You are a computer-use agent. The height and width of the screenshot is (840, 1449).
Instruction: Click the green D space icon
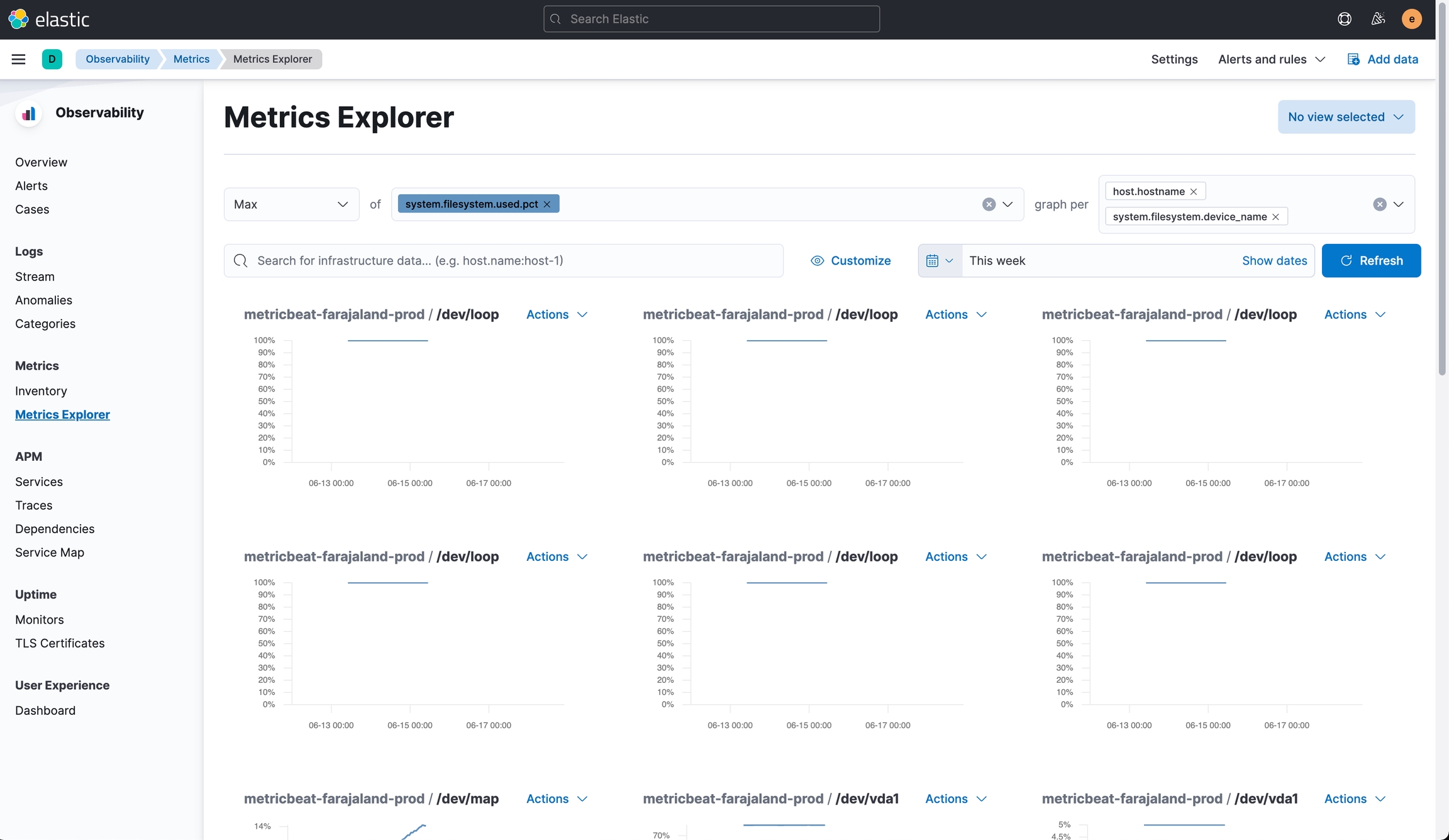pos(52,59)
